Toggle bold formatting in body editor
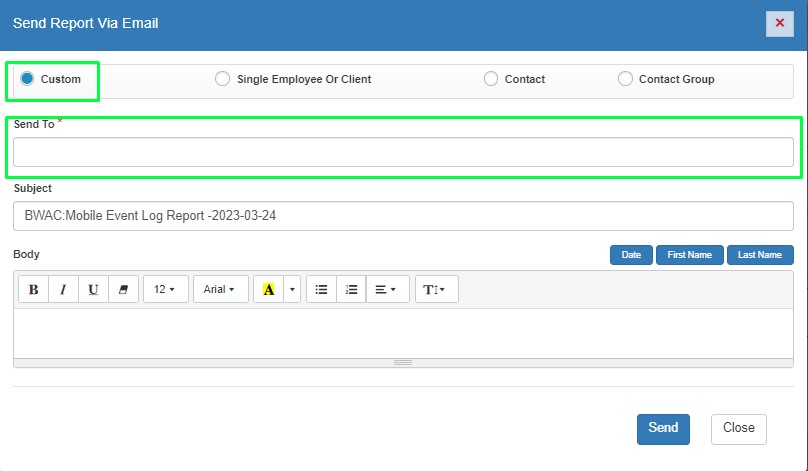 pyautogui.click(x=34, y=289)
